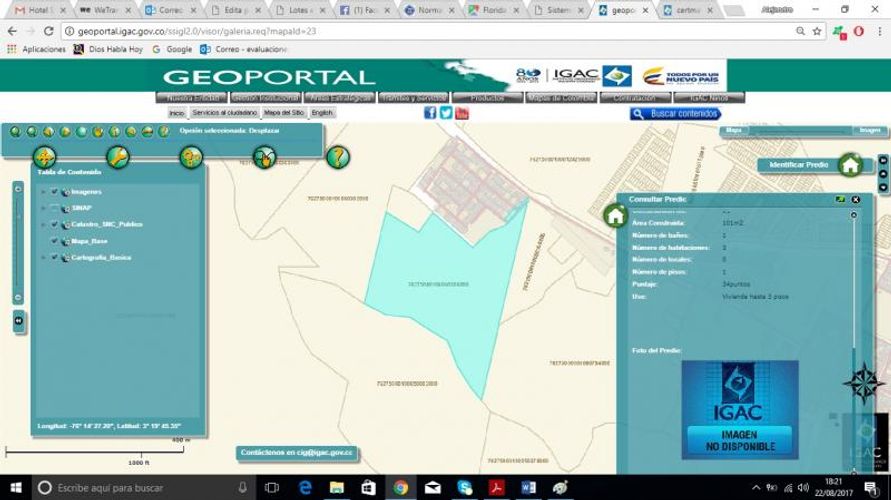Screen dimensions: 891x500
Task: Minimize the Consultar Predio panel
Action: [840, 199]
